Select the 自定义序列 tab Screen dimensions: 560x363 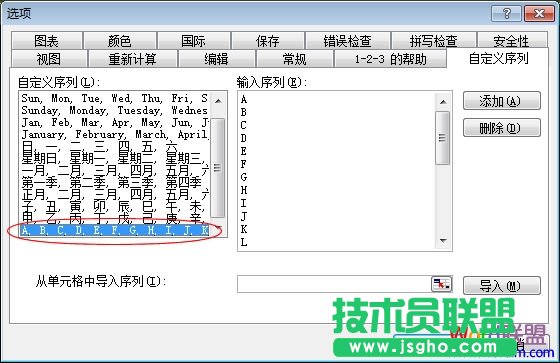tap(498, 58)
